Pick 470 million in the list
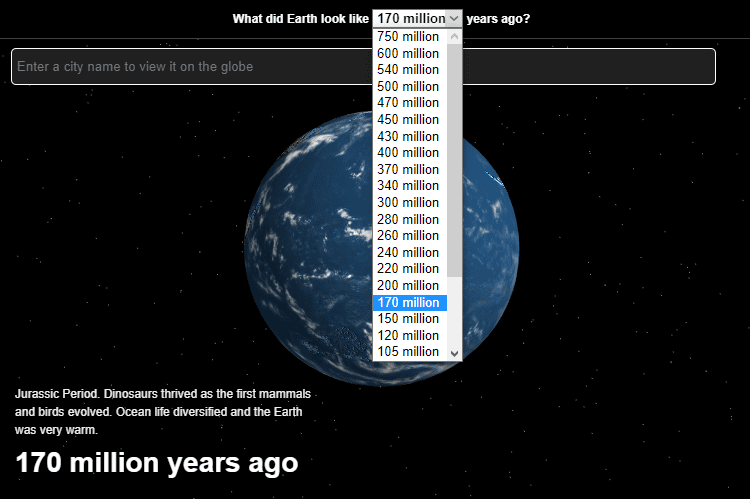 click(410, 102)
